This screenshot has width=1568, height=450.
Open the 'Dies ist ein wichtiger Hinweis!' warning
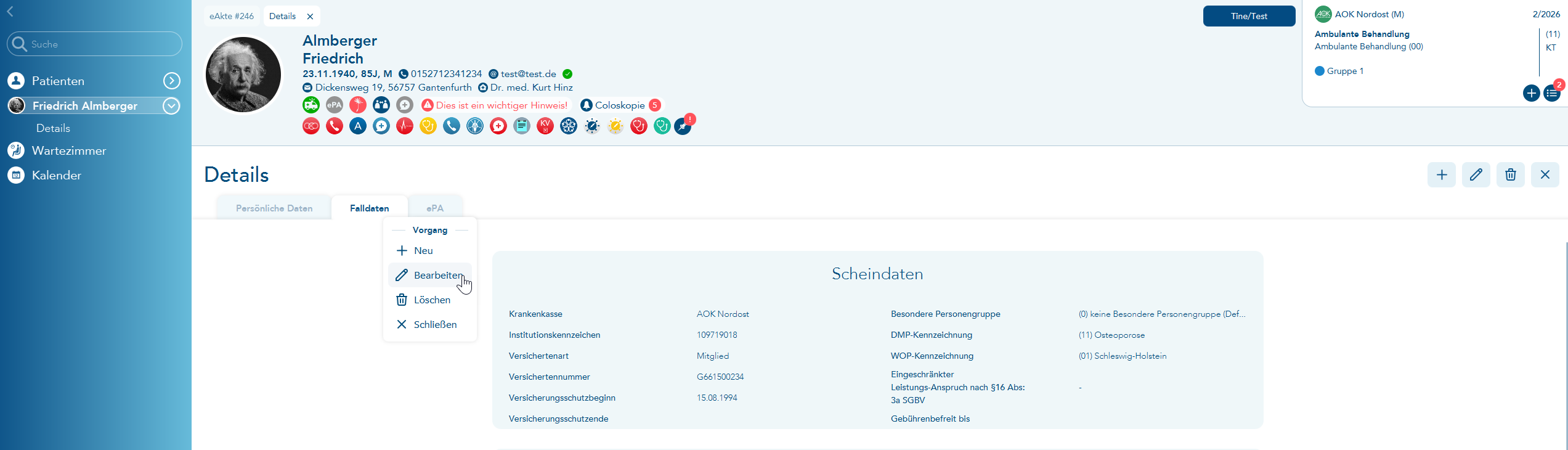(x=495, y=105)
